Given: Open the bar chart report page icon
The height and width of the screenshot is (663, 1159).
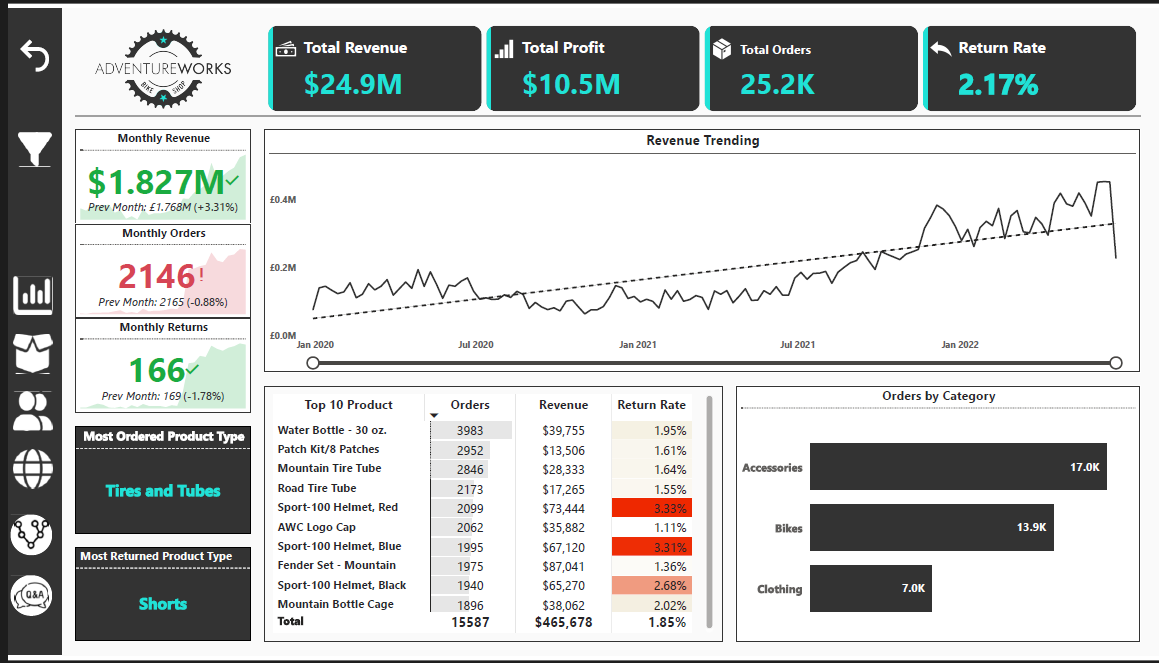Looking at the screenshot, I should pos(33,295).
